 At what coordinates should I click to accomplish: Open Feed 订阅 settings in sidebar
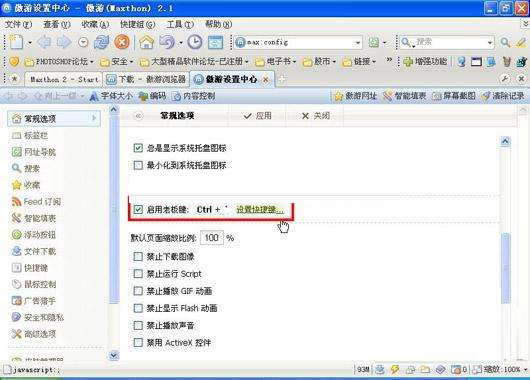(x=36, y=202)
